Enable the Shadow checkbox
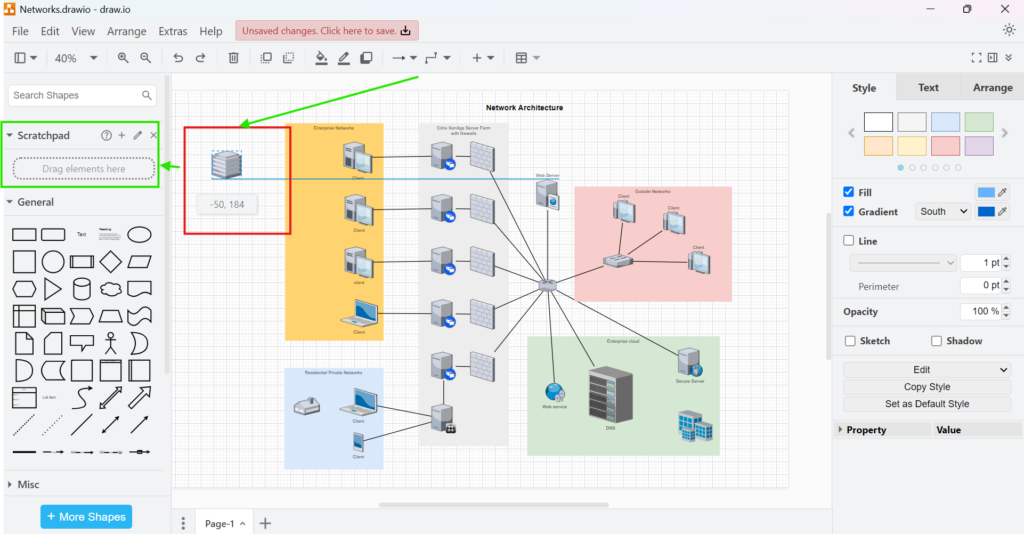This screenshot has width=1024, height=534. 936,341
